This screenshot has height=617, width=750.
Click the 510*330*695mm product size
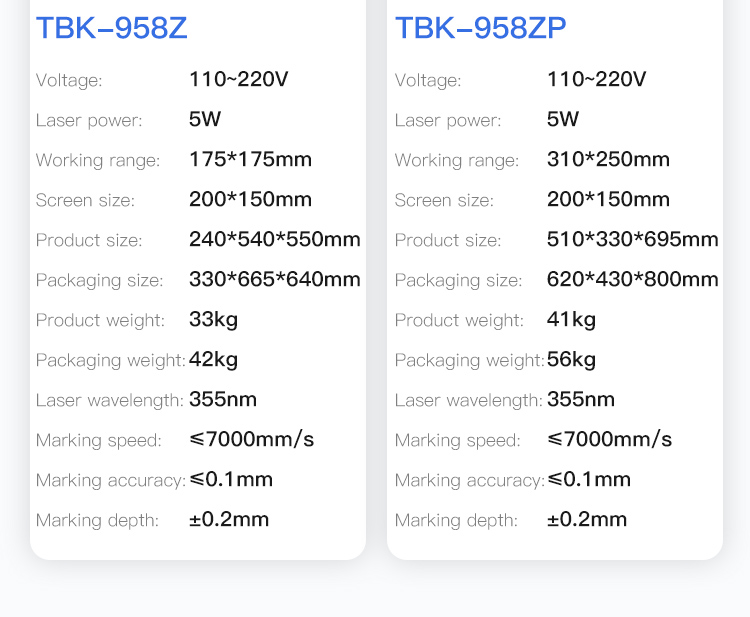point(632,239)
